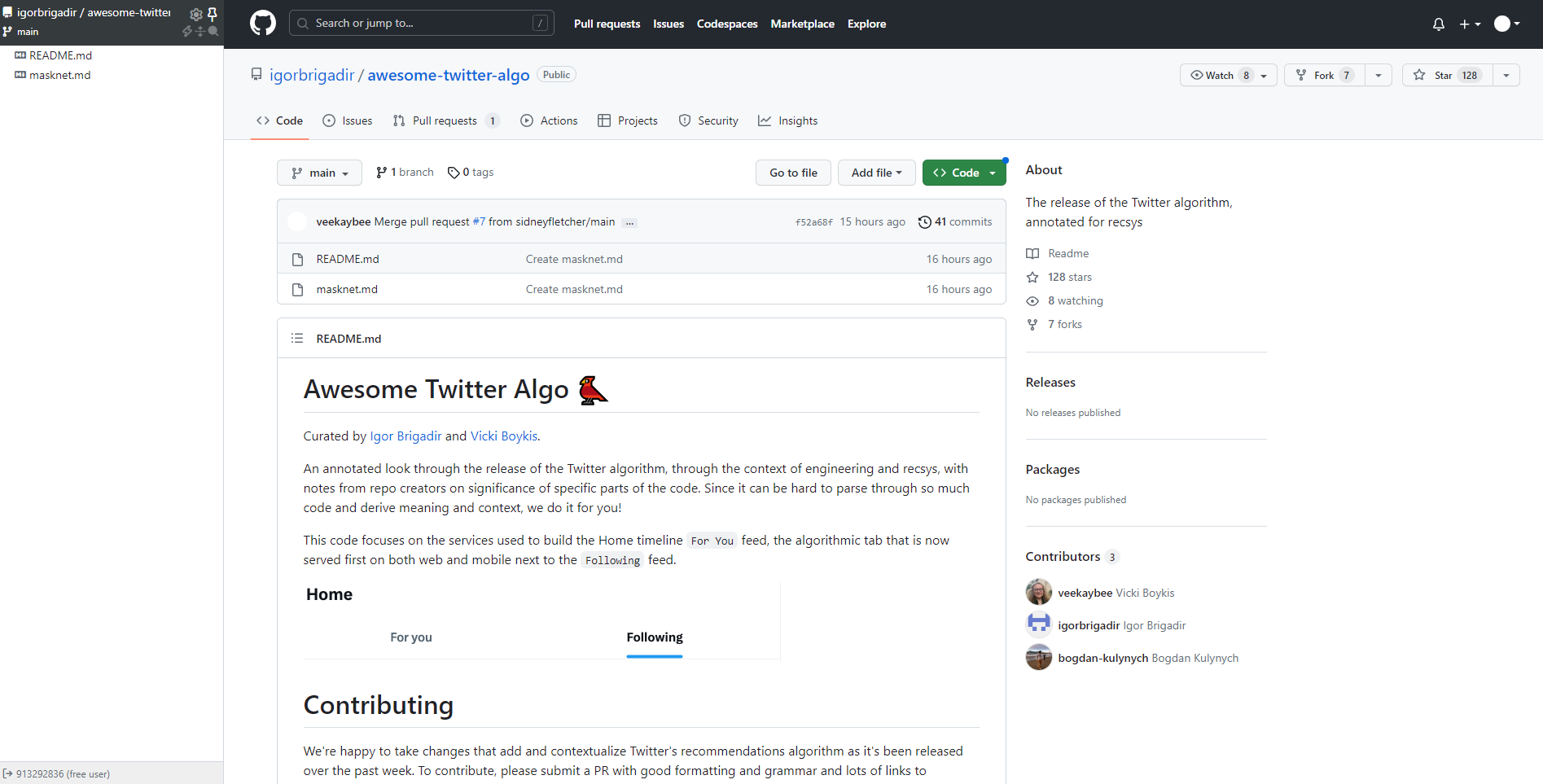Viewport: 1543px width, 784px height.
Task: Open Pull requests in top navigation
Action: pos(607,24)
